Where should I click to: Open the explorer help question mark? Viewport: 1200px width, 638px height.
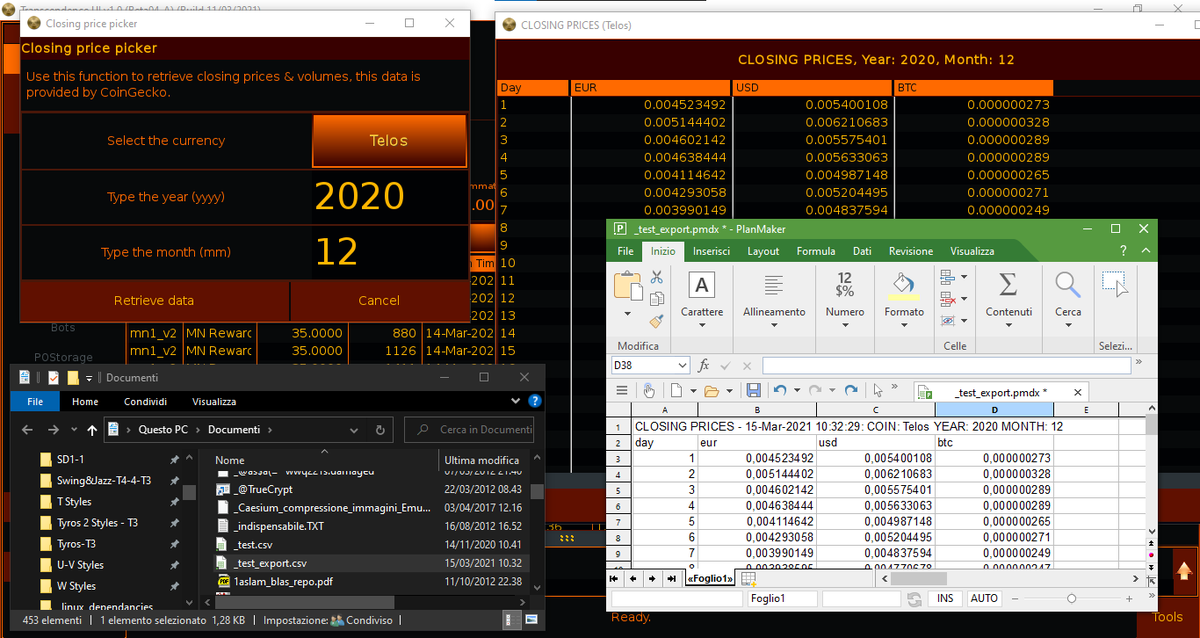coord(535,401)
